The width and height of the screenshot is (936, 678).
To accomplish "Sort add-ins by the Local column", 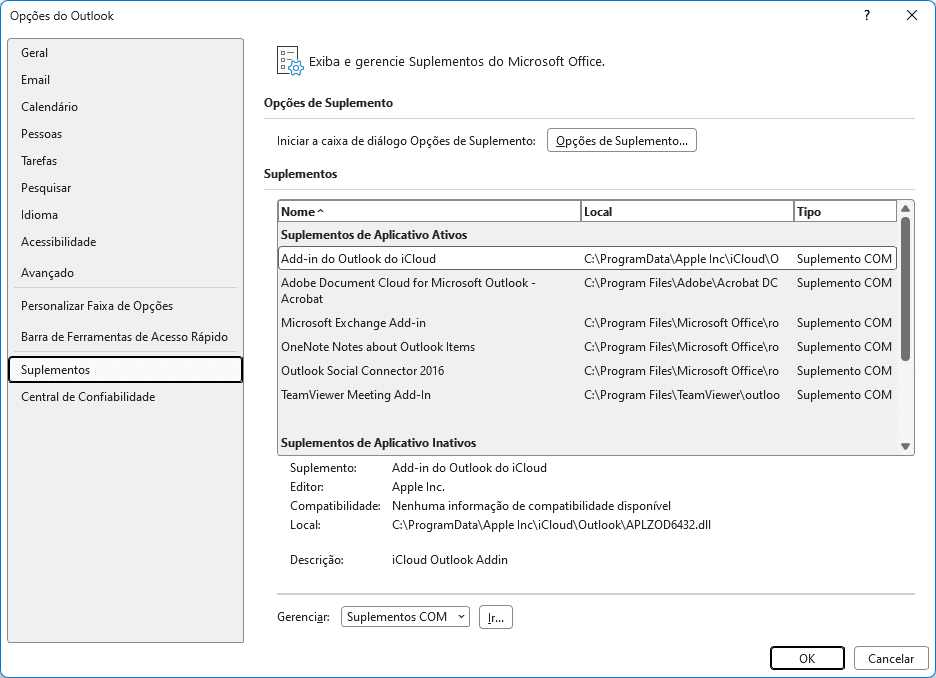I will click(x=687, y=211).
